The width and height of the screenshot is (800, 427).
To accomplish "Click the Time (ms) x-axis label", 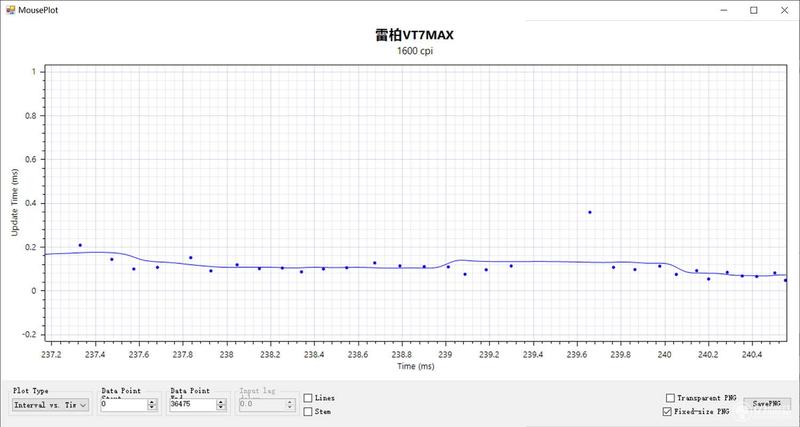I will click(416, 366).
